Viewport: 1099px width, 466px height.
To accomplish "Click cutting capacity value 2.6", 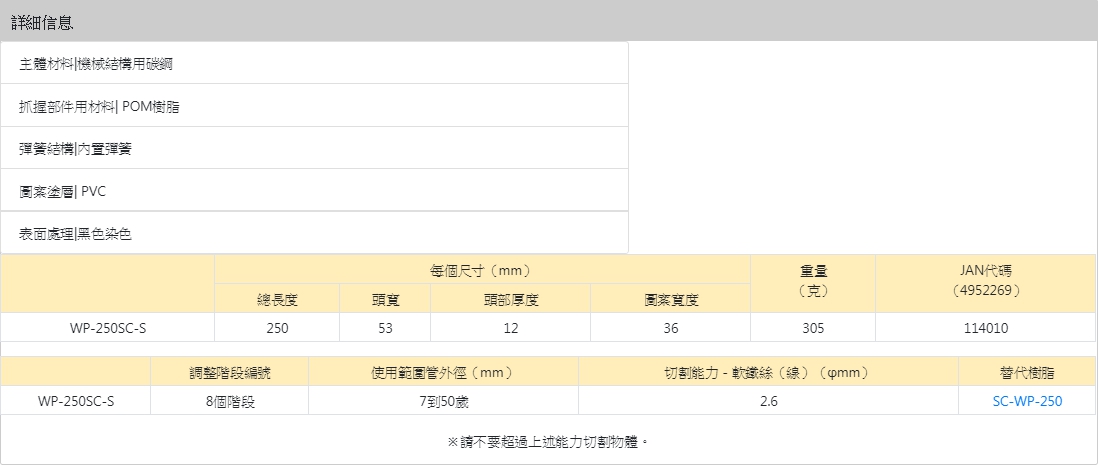I will pos(768,402).
